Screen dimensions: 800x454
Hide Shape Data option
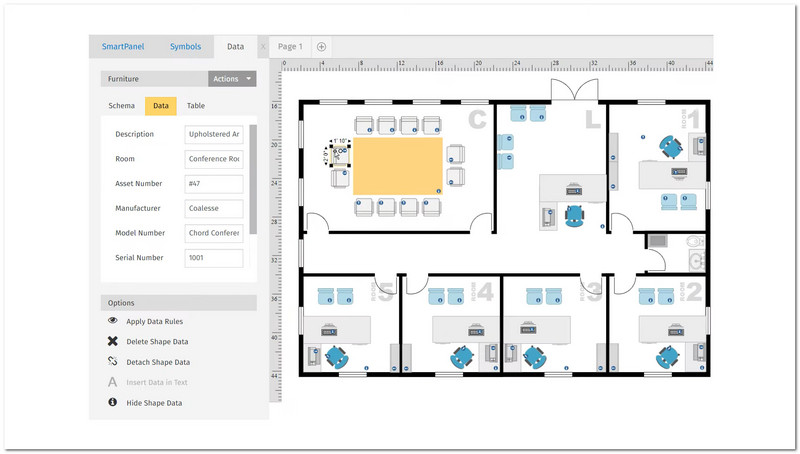(x=154, y=403)
